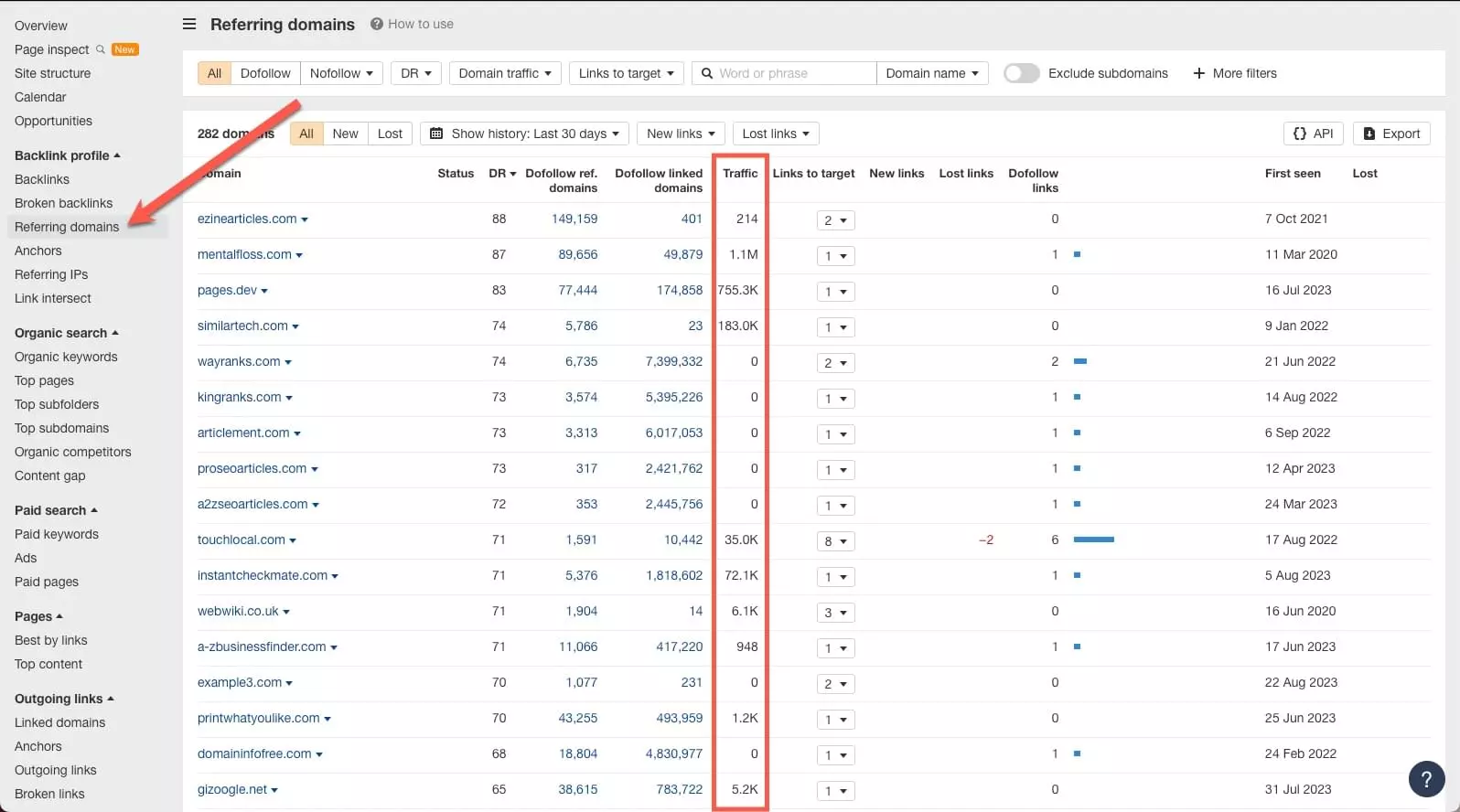
Task: Open the Domain name dropdown
Action: 932,73
